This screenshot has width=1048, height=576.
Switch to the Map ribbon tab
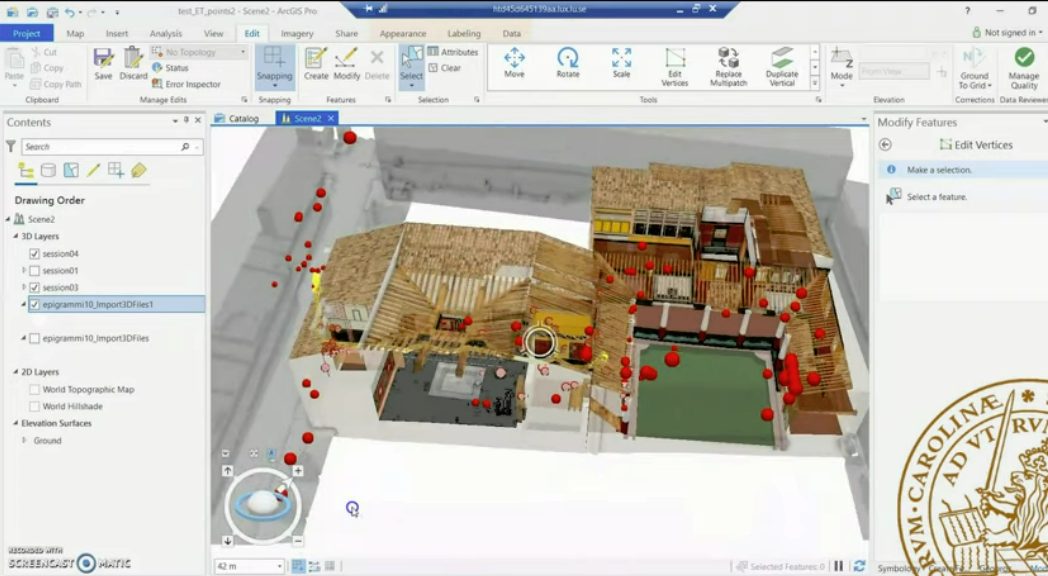tap(75, 33)
